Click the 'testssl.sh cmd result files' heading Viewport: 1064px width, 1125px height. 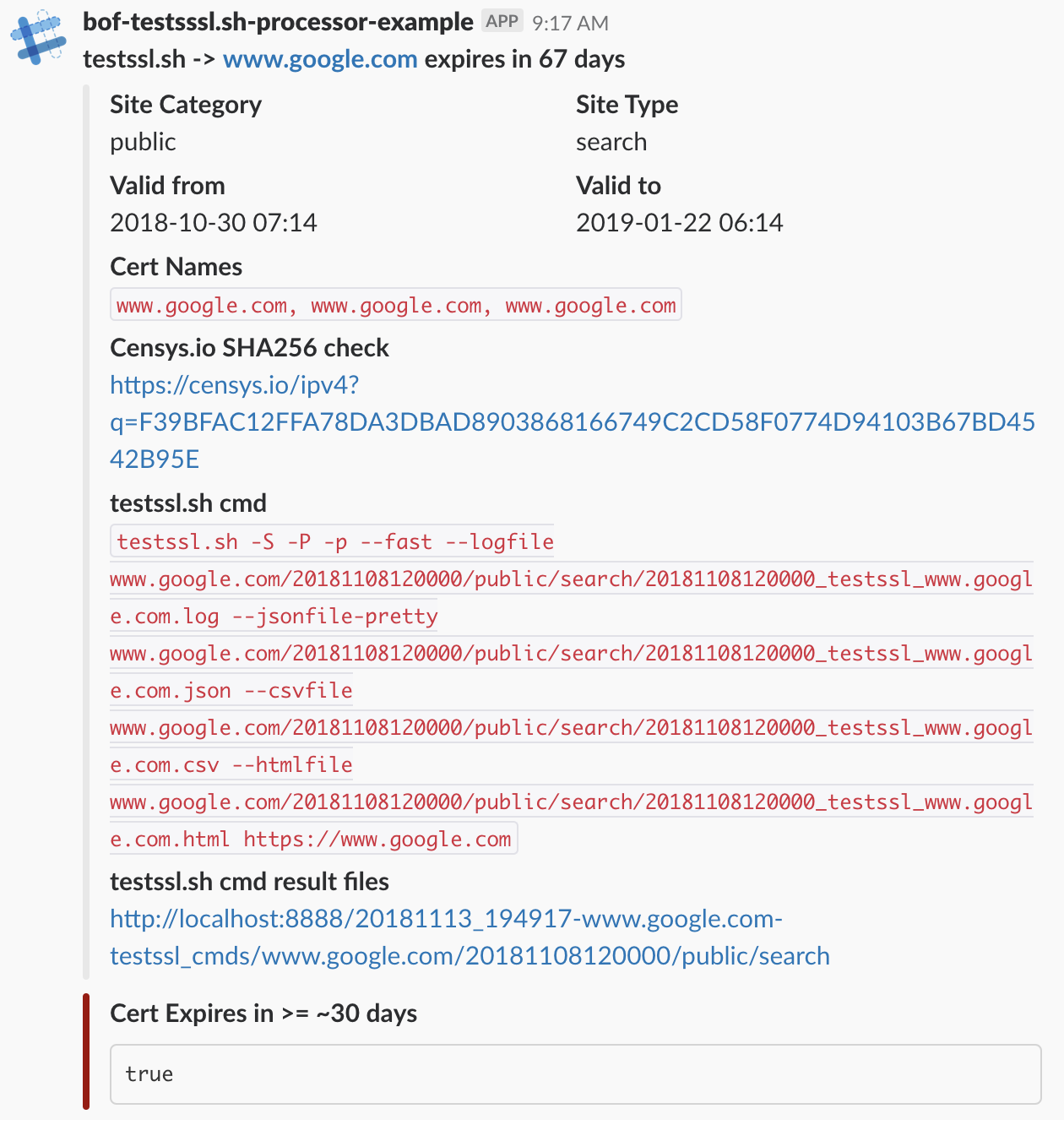249,882
